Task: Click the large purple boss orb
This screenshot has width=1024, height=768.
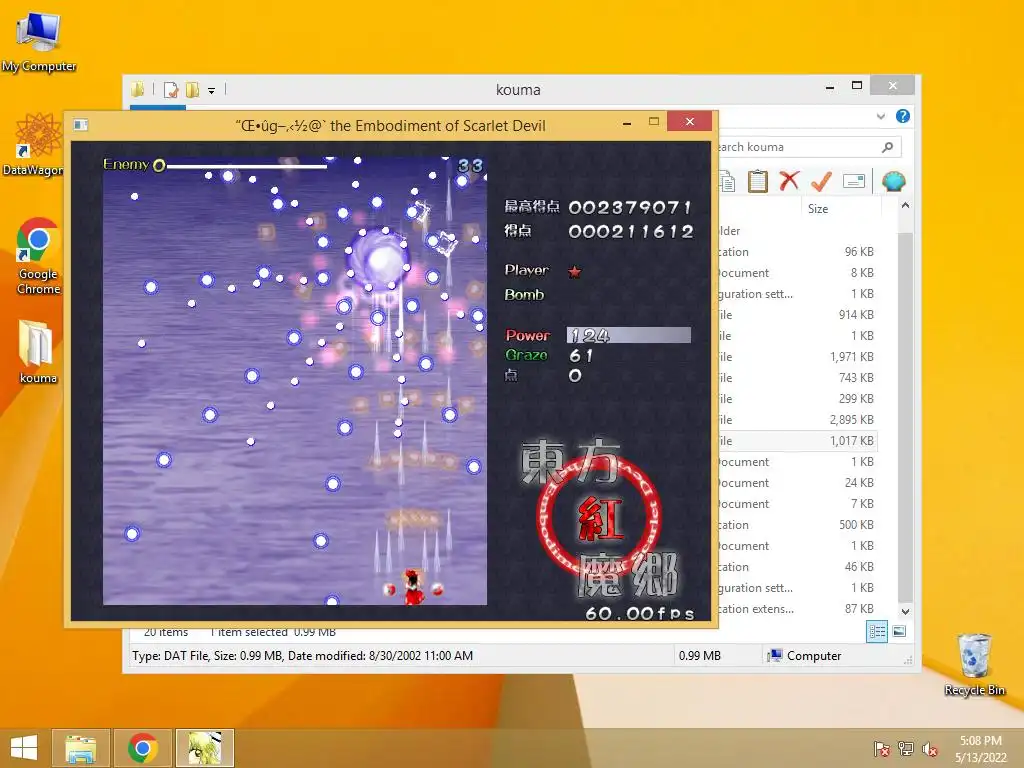Action: click(380, 261)
